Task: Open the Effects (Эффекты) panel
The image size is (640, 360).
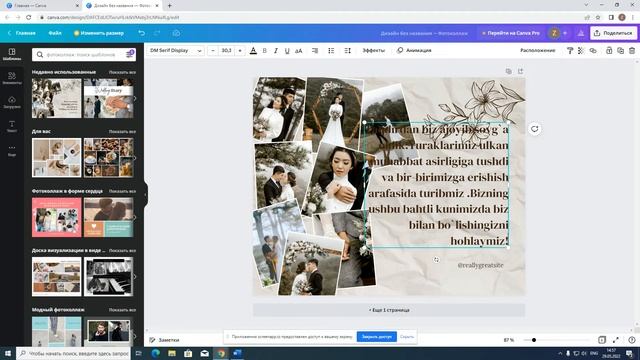Action: 373,51
